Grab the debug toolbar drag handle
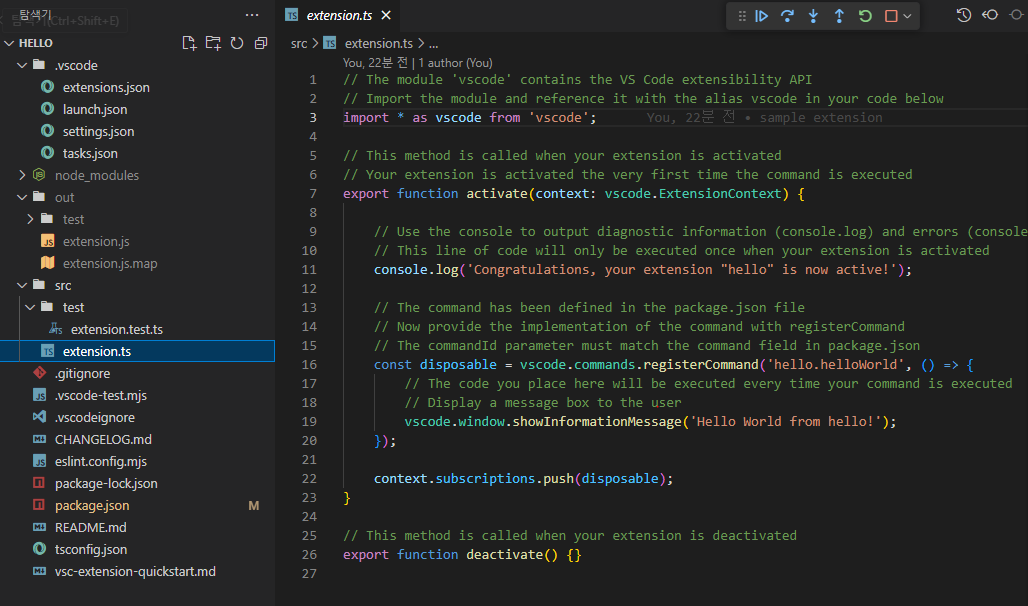 click(742, 16)
